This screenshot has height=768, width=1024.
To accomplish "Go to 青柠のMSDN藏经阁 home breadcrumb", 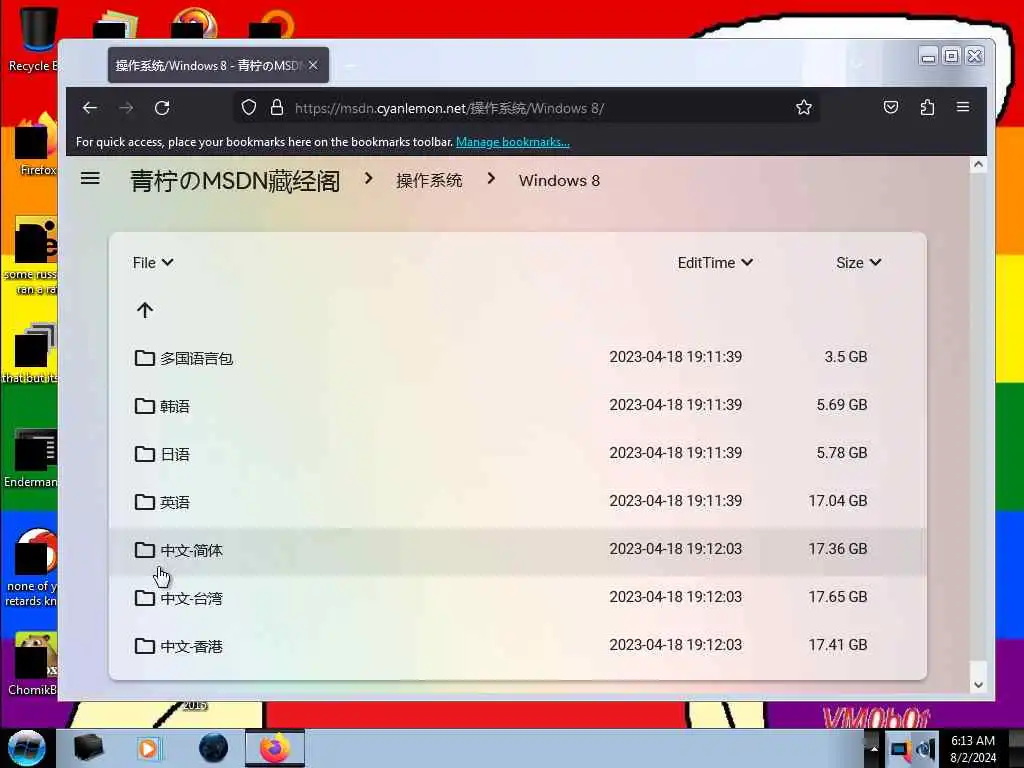I will click(235, 181).
